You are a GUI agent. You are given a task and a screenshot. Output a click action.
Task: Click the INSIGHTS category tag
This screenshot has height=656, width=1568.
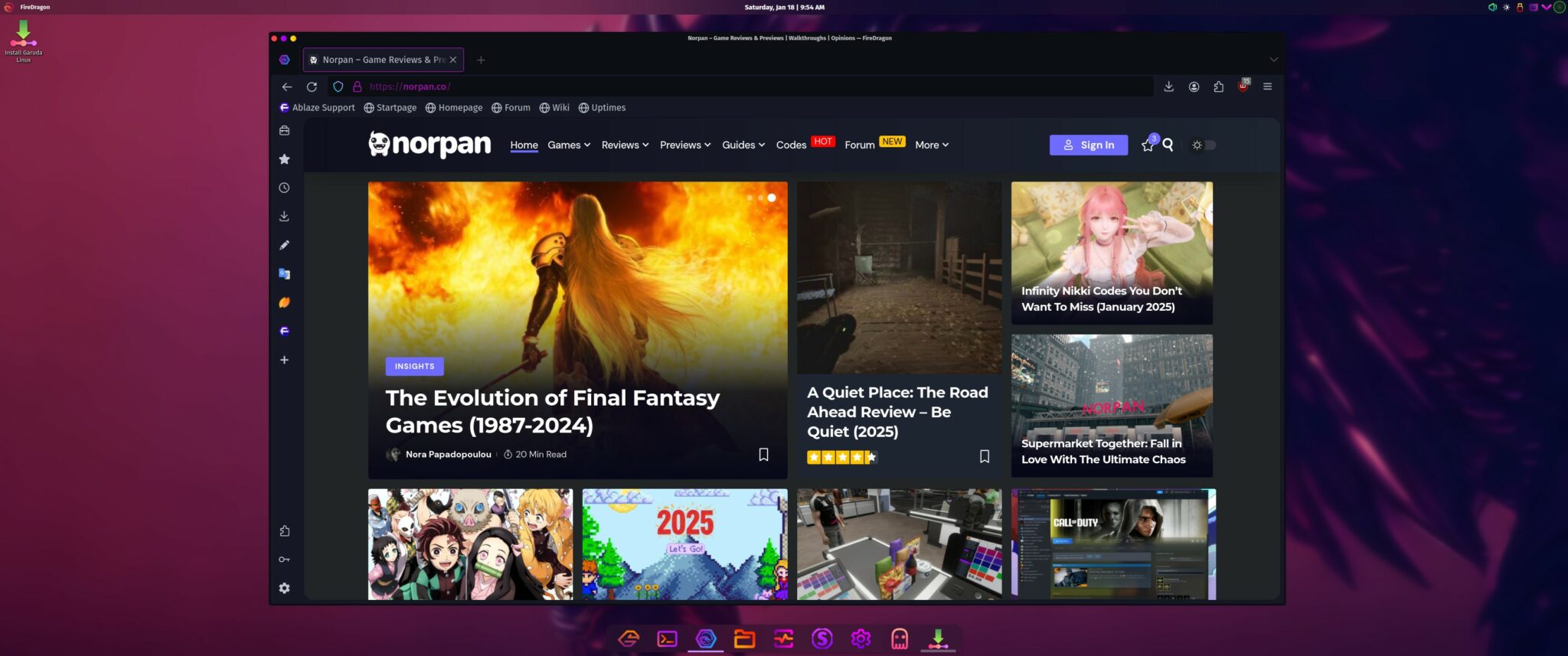click(x=414, y=366)
